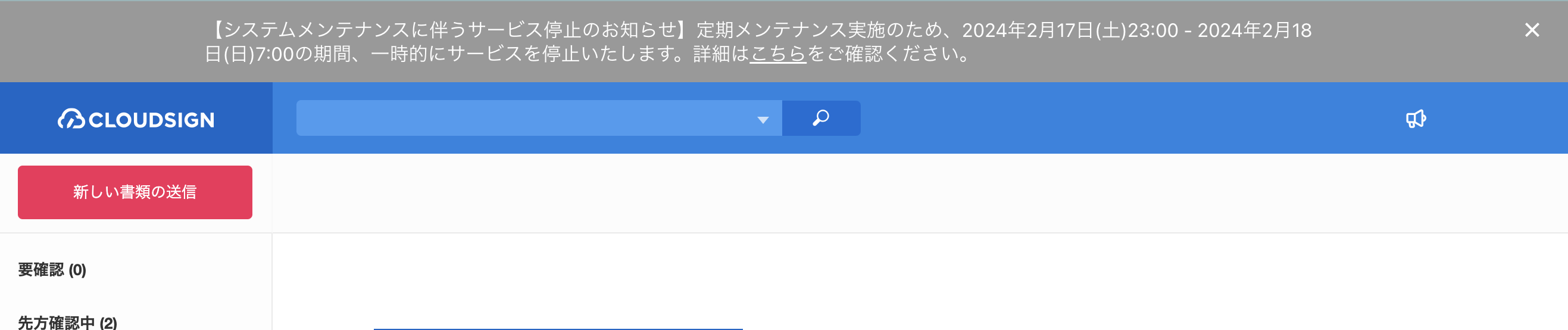
Task: Close the gray banner using the X icon
Action: 1532,30
